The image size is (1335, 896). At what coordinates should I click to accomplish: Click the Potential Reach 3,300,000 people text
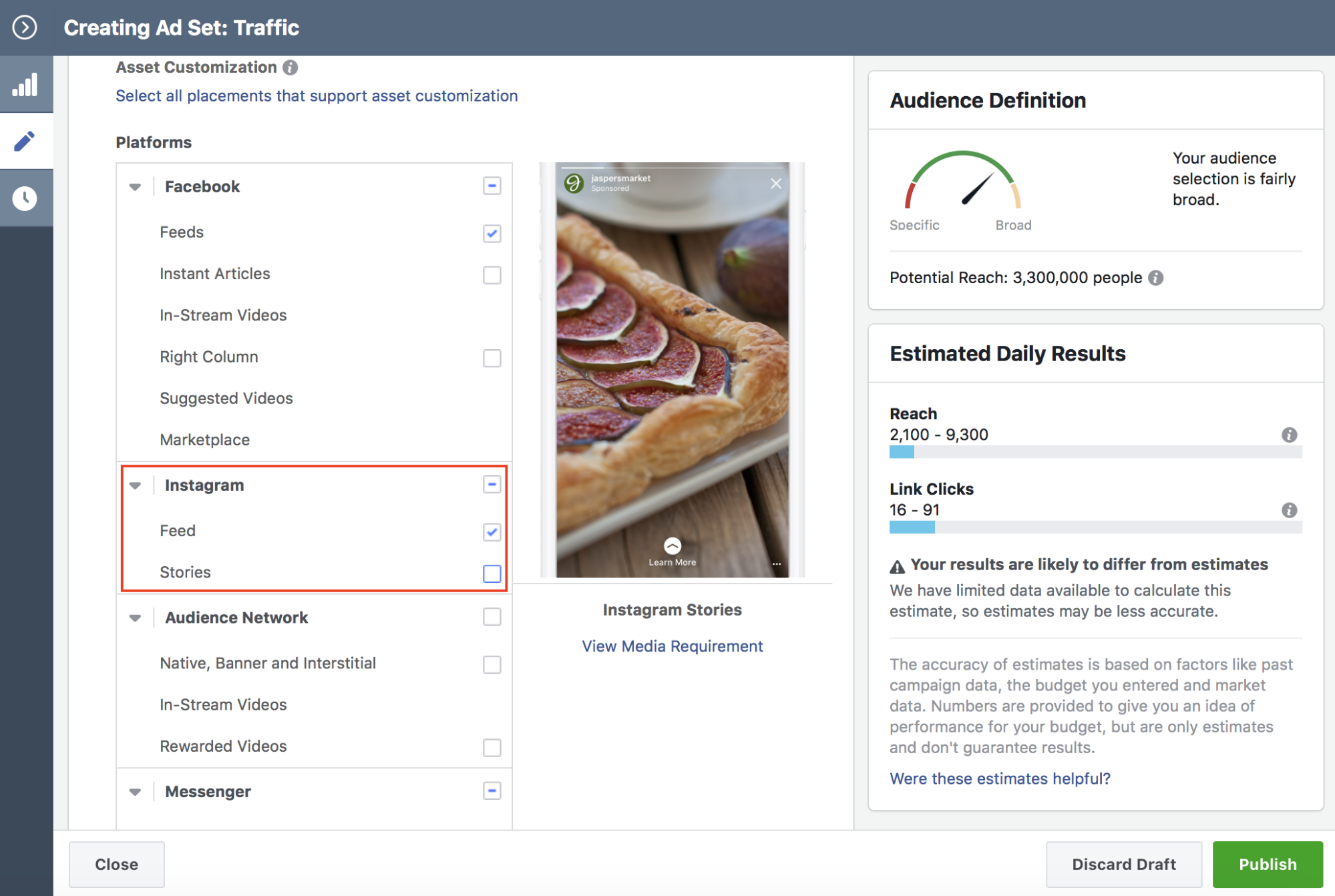pyautogui.click(x=1016, y=278)
